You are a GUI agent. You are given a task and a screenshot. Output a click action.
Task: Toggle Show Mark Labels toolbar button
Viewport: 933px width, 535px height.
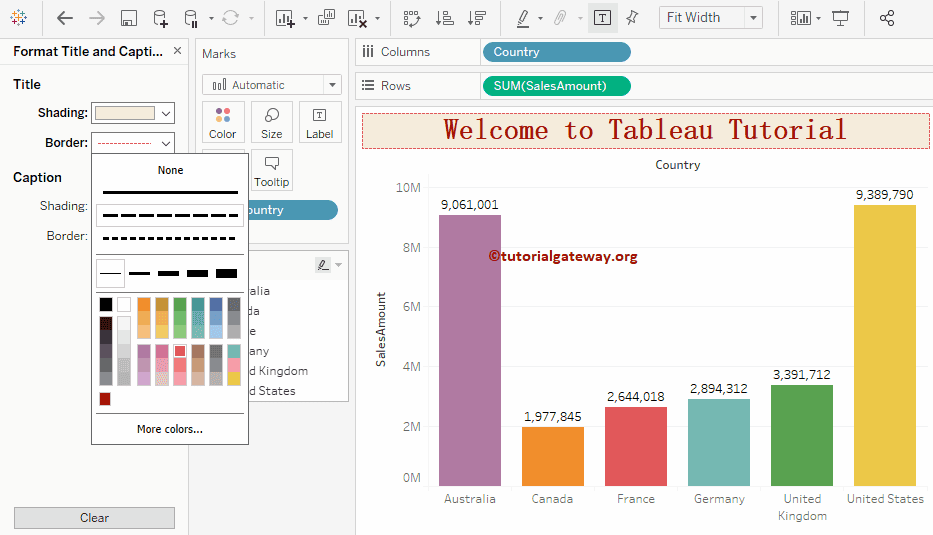point(602,18)
